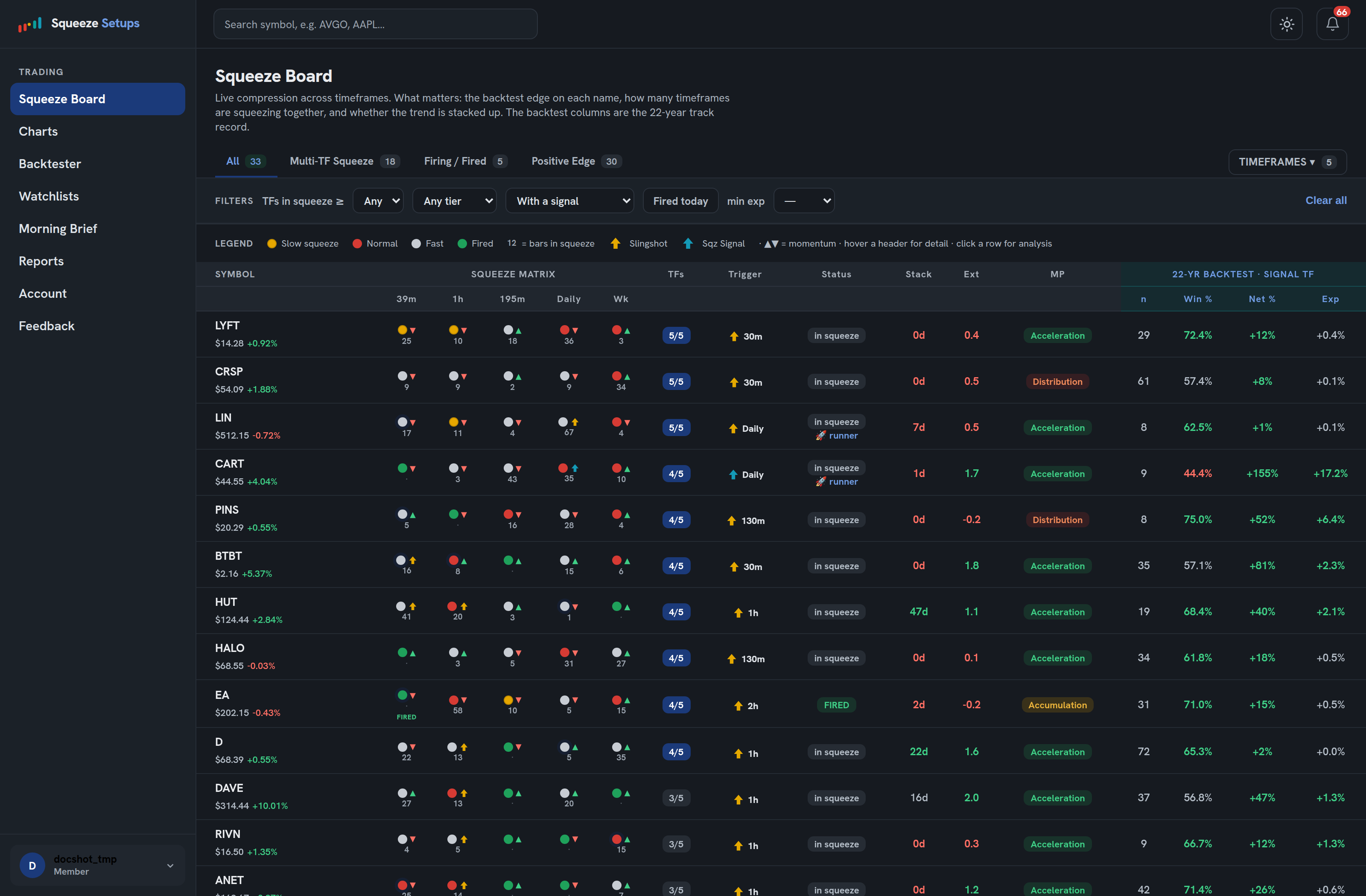Click the Fired green legend dot
Screen dimensions: 1366x896
click(x=462, y=244)
